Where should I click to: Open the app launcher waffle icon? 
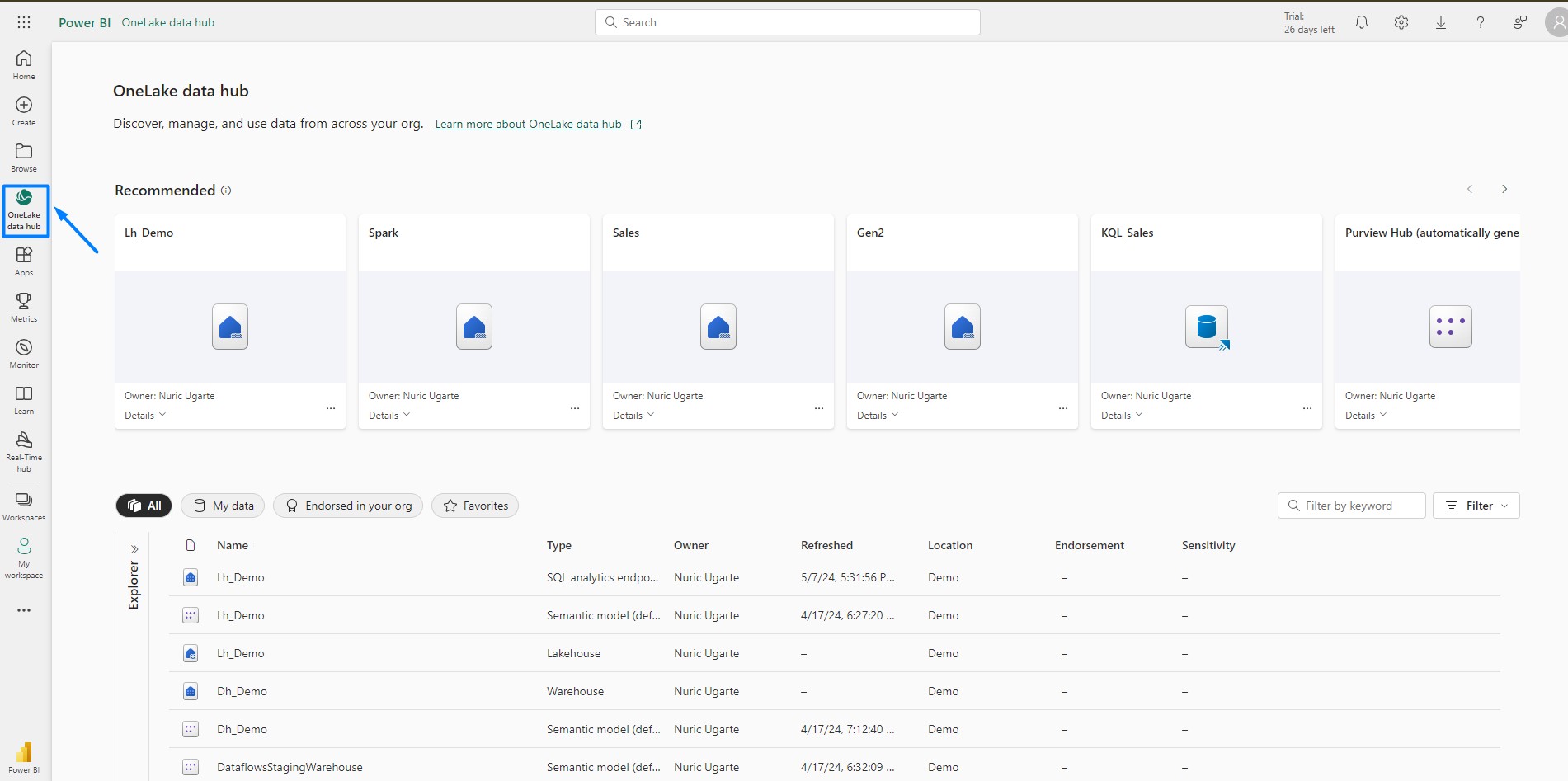click(24, 22)
